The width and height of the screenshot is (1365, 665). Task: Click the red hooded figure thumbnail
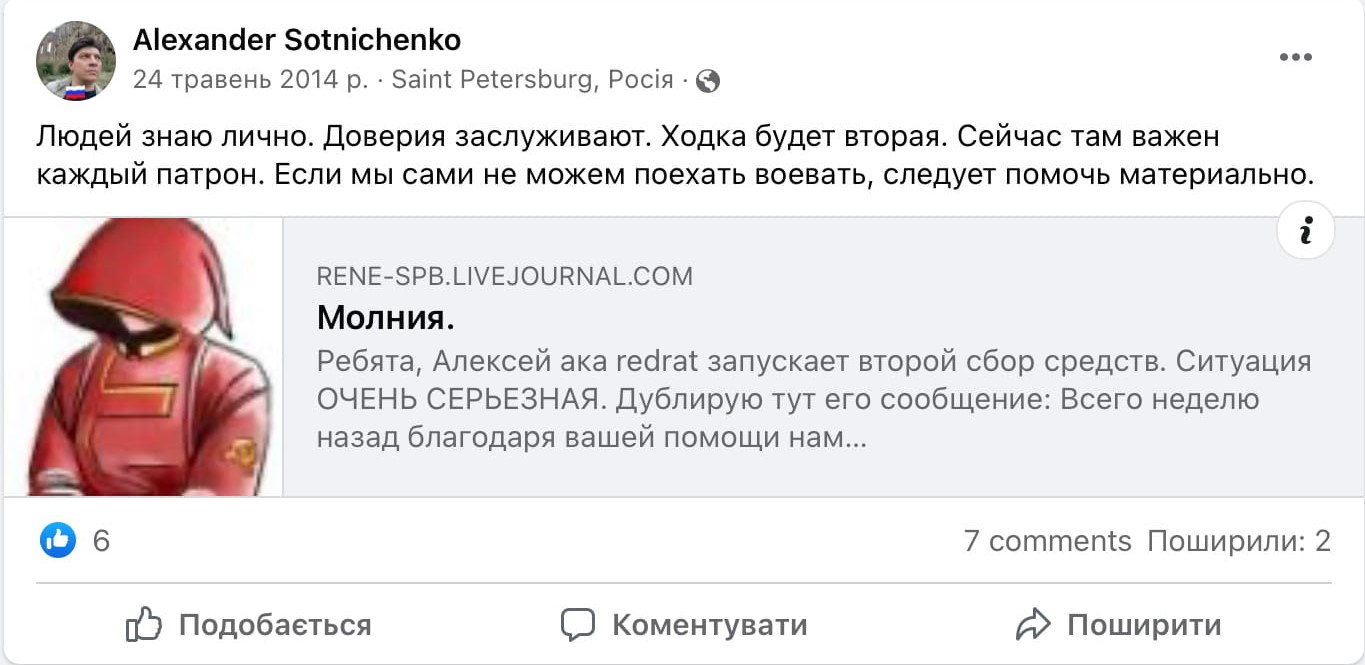click(x=144, y=357)
